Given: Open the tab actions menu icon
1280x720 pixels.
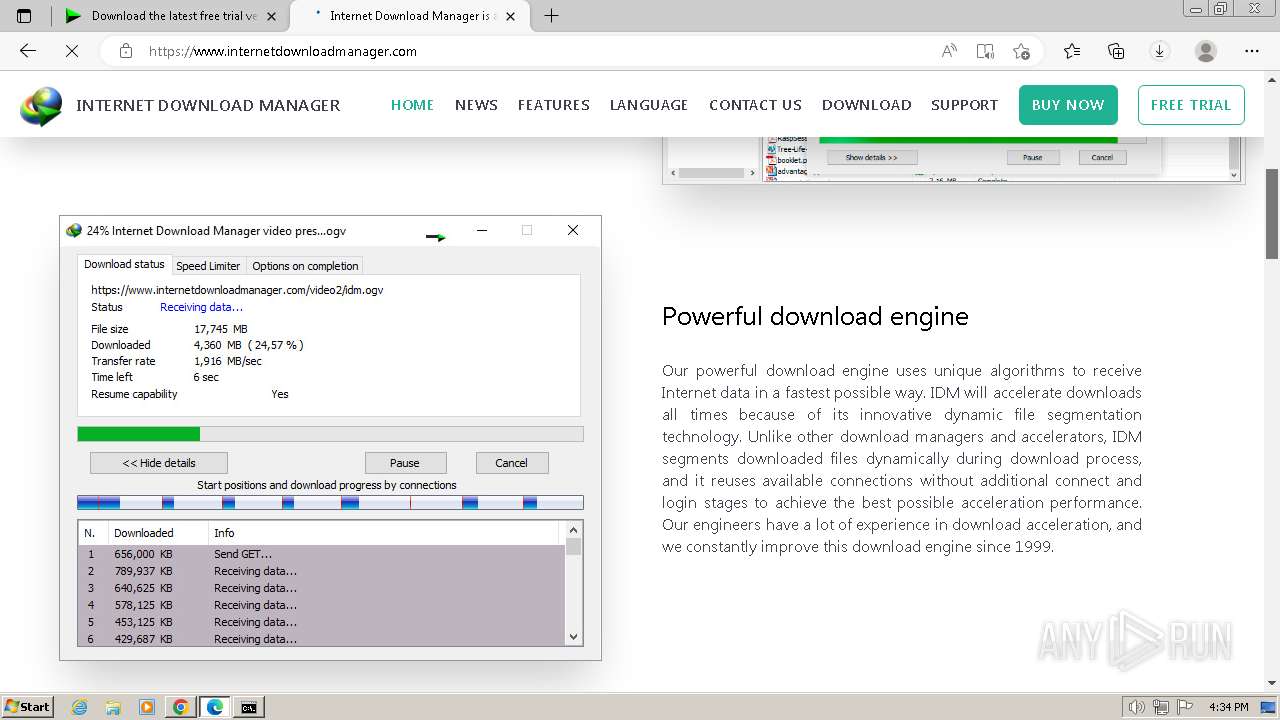Looking at the screenshot, I should click(24, 15).
